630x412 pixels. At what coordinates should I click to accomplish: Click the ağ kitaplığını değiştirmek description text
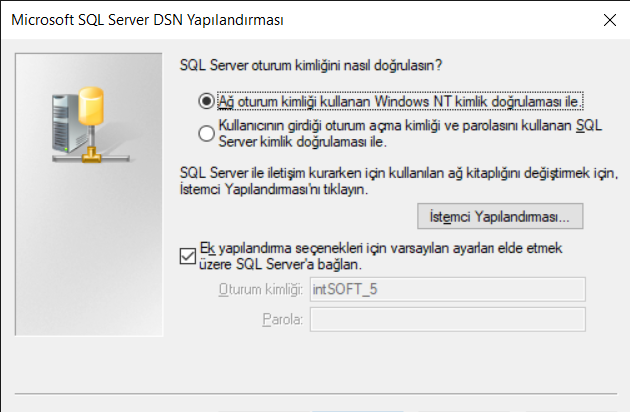[399, 181]
